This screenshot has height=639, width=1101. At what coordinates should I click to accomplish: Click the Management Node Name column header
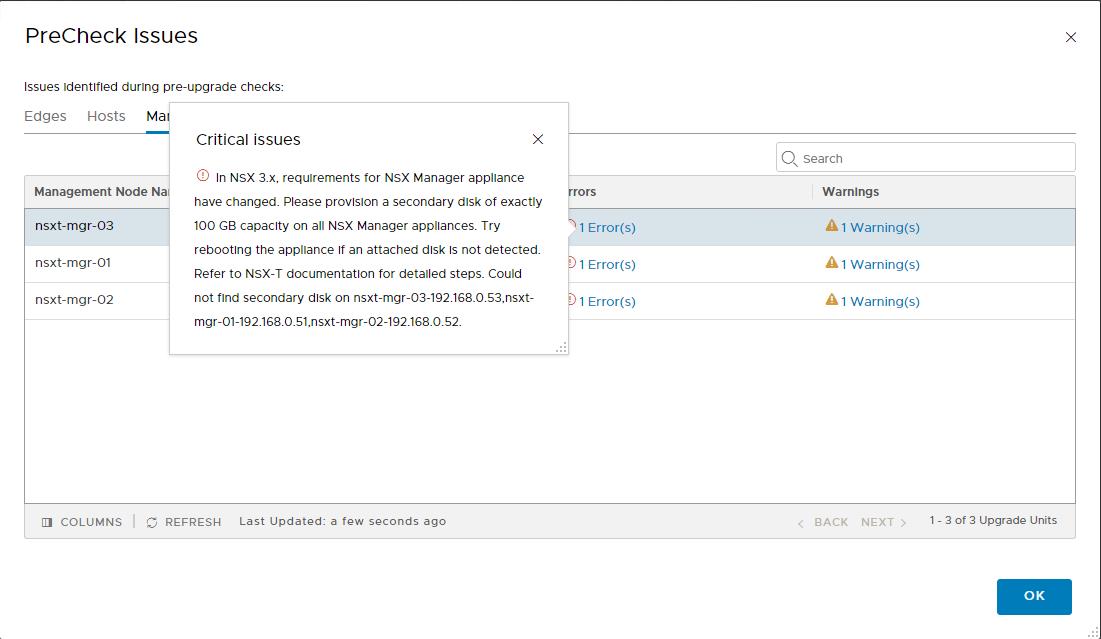pos(101,192)
